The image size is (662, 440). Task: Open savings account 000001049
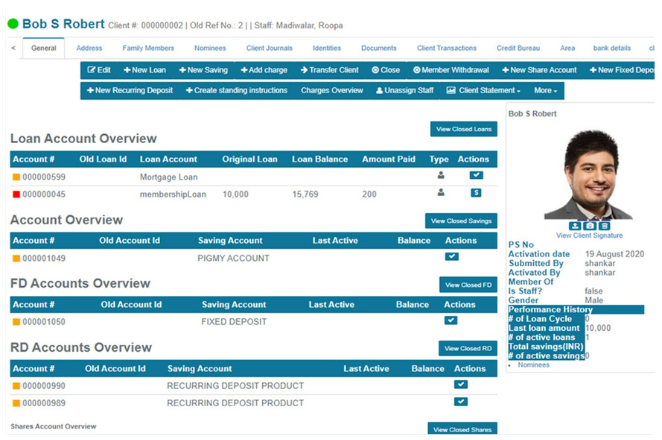click(44, 258)
